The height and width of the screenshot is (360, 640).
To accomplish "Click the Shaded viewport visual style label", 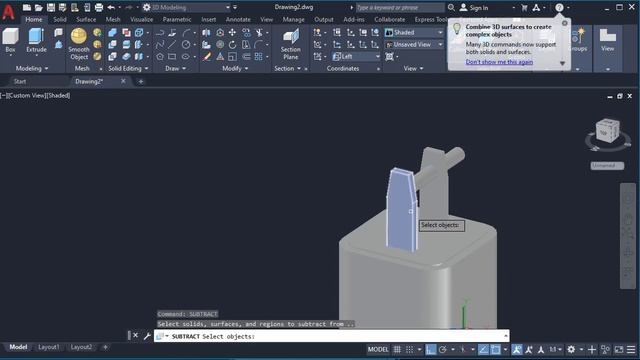I will tap(59, 96).
